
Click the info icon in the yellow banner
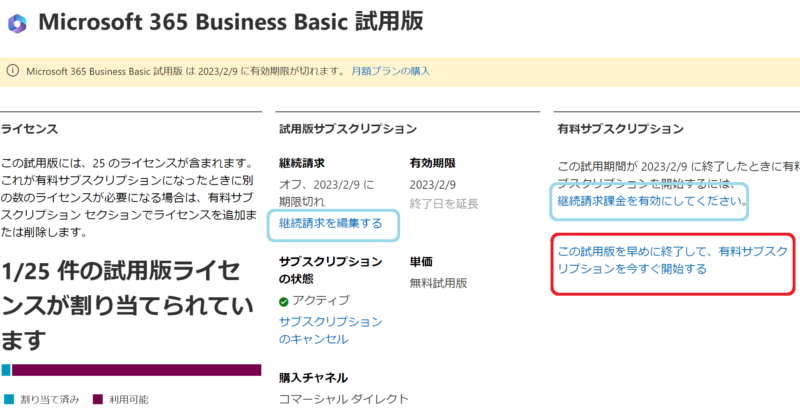point(12,71)
